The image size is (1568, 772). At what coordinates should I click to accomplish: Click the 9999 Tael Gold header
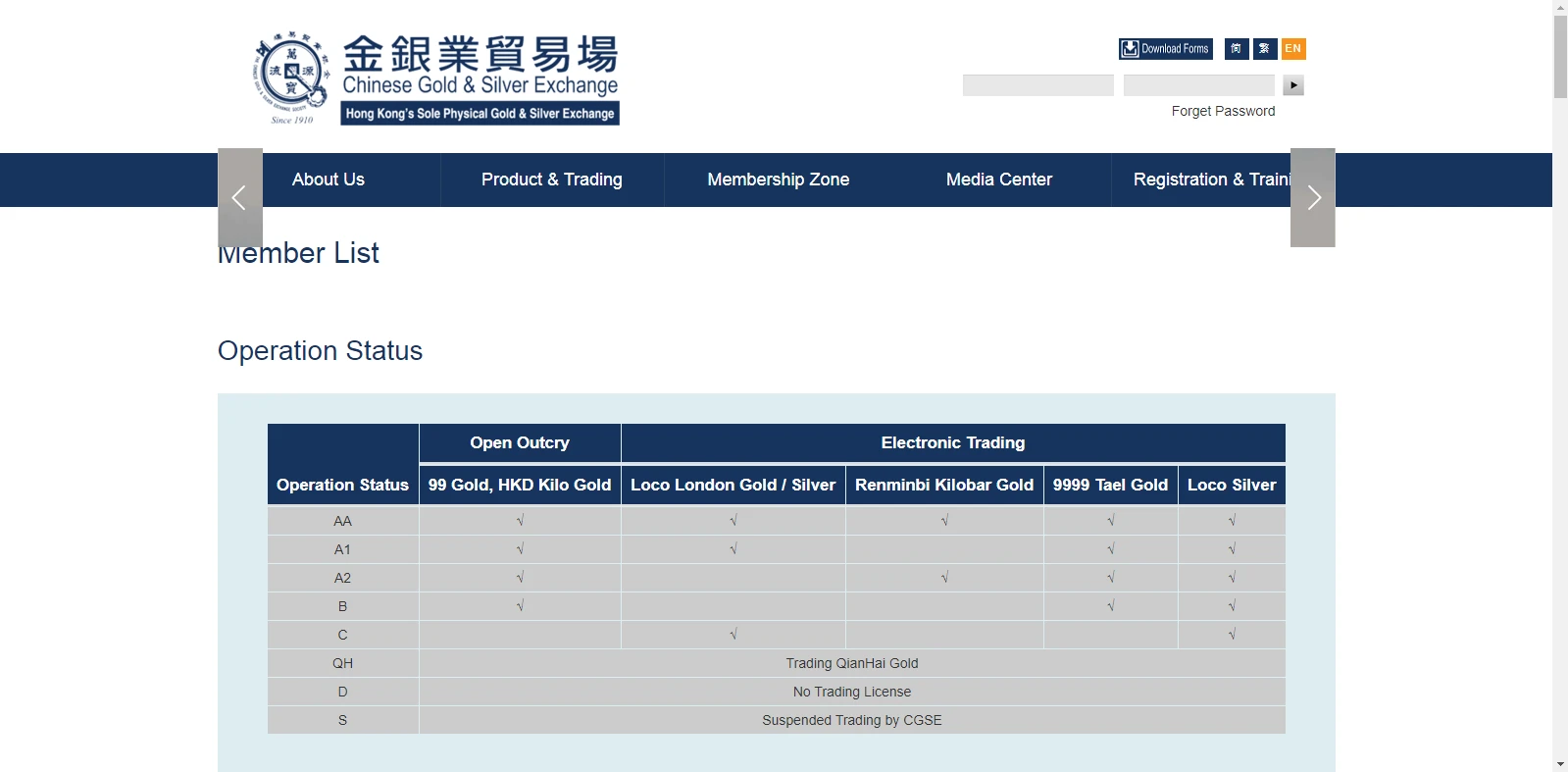pos(1111,485)
